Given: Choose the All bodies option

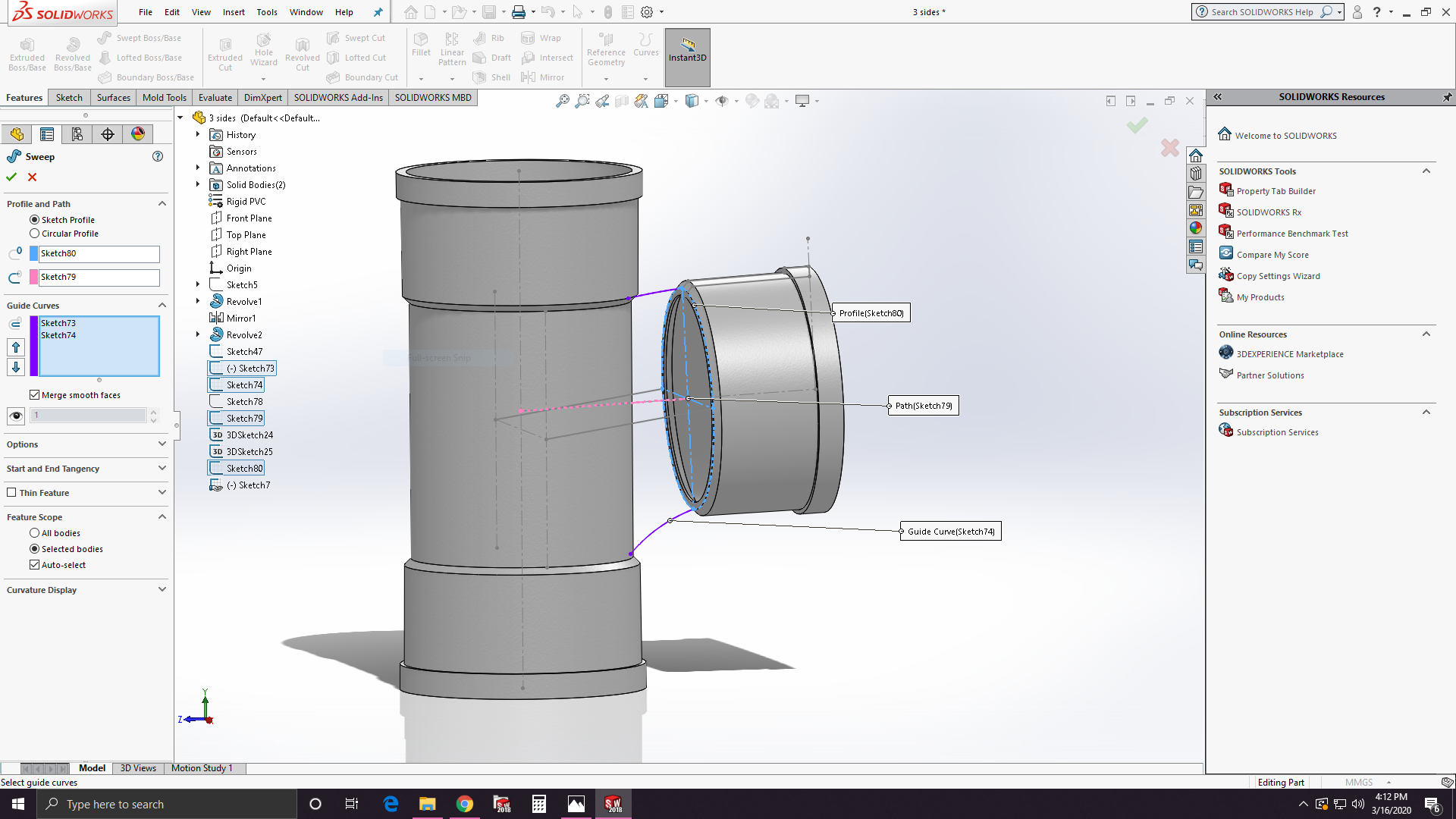Looking at the screenshot, I should pyautogui.click(x=34, y=533).
